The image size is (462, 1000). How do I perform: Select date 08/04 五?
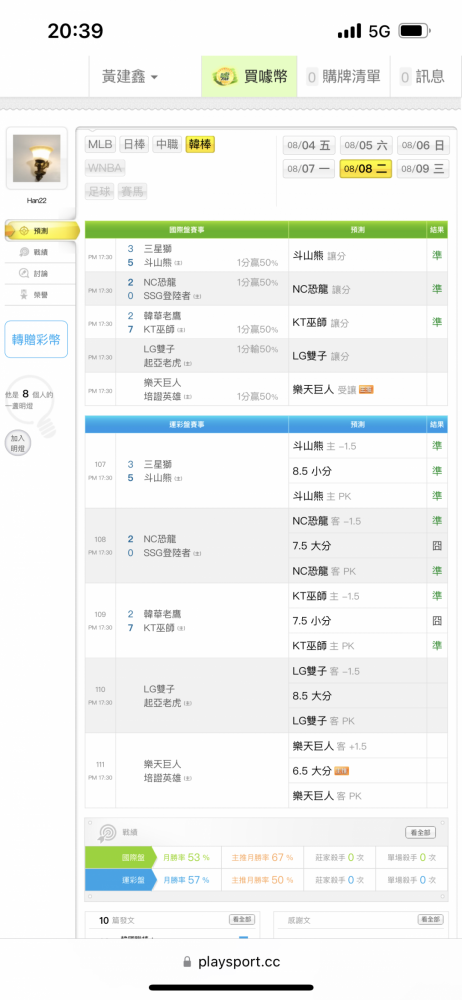click(x=309, y=145)
